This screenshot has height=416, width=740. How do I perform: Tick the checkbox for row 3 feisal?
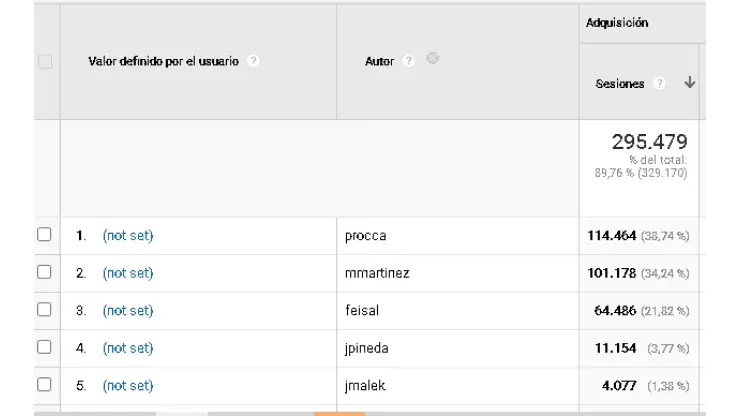[x=44, y=310]
